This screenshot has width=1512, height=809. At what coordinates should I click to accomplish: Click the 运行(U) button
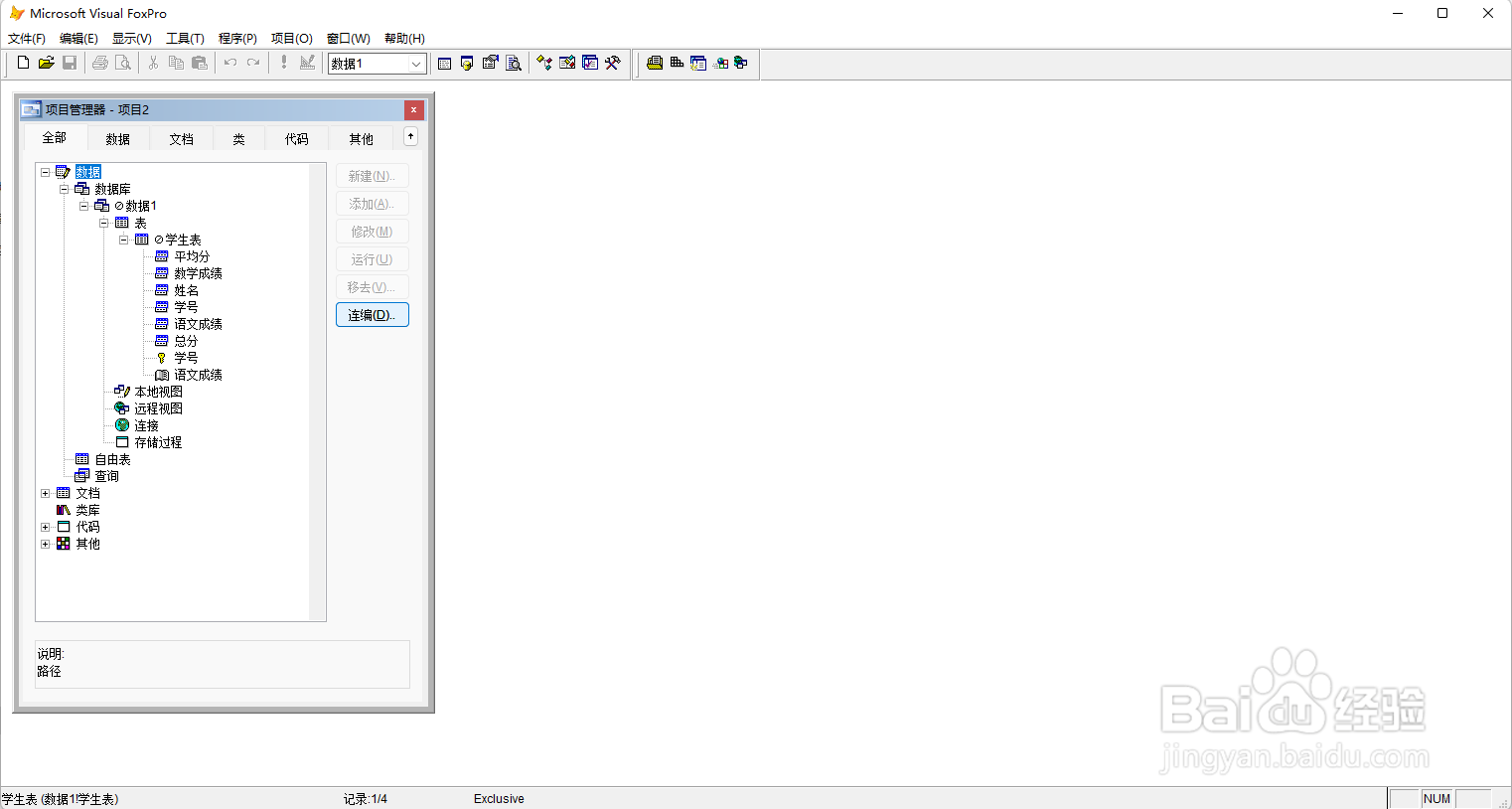click(373, 259)
